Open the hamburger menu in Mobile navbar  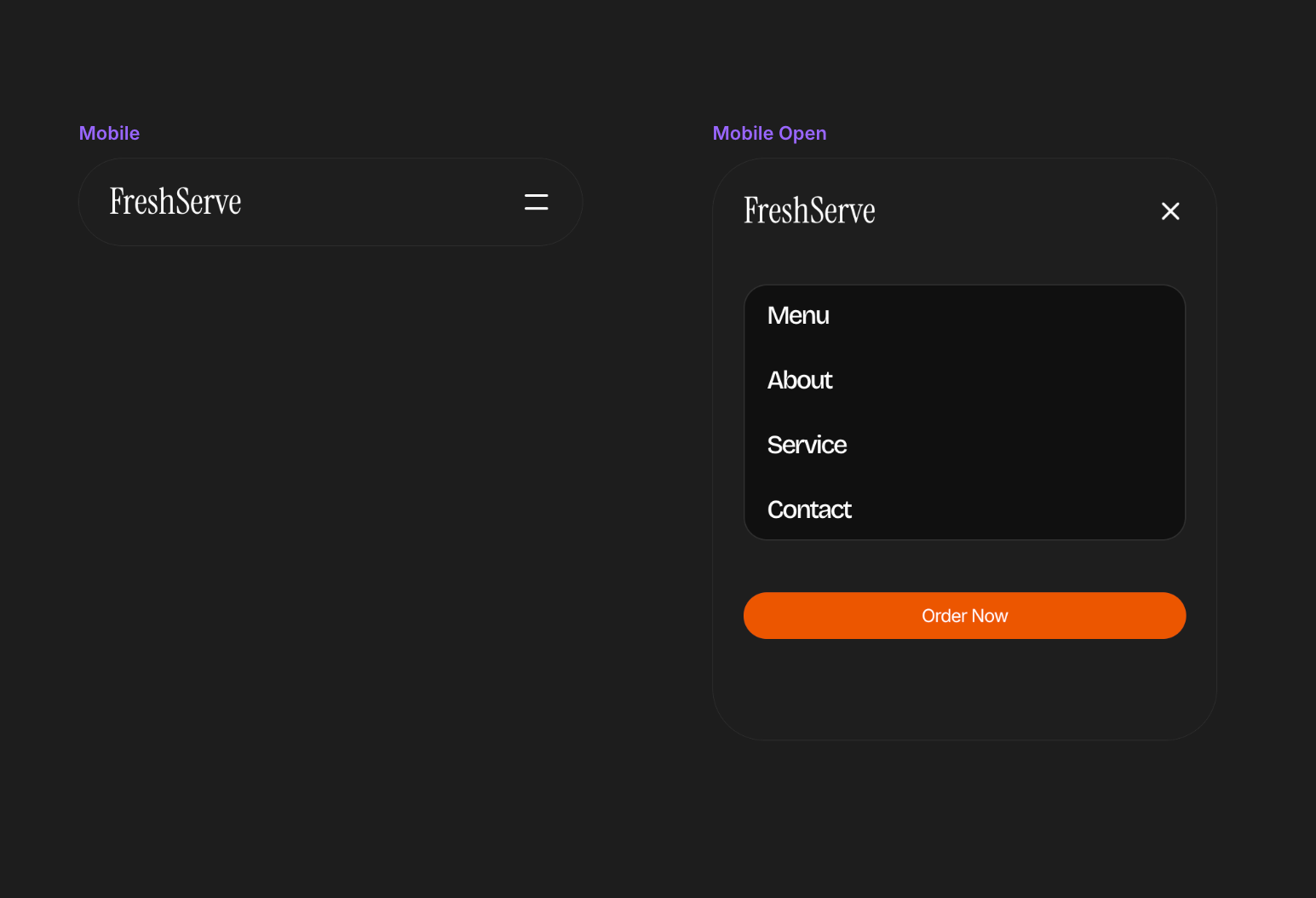pos(536,202)
